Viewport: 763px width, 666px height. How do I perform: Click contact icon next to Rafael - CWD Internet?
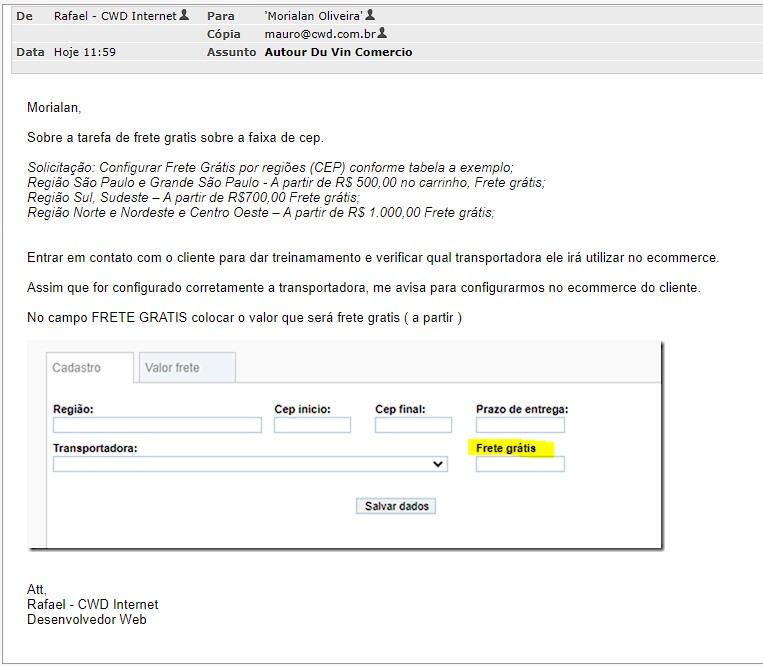184,15
